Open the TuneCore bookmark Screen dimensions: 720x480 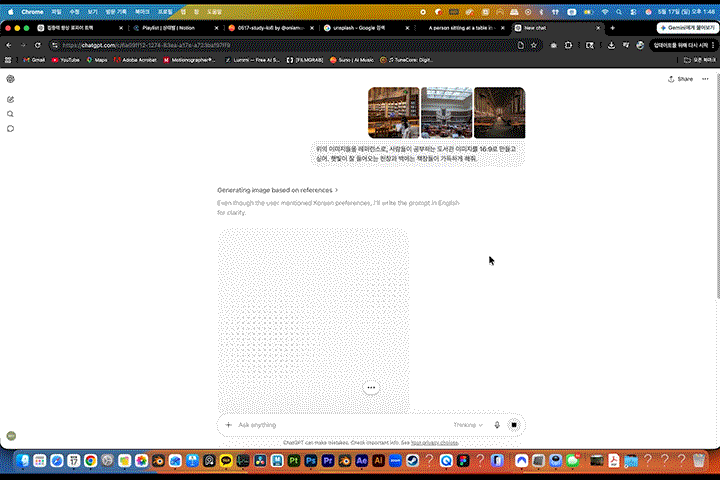[406, 60]
